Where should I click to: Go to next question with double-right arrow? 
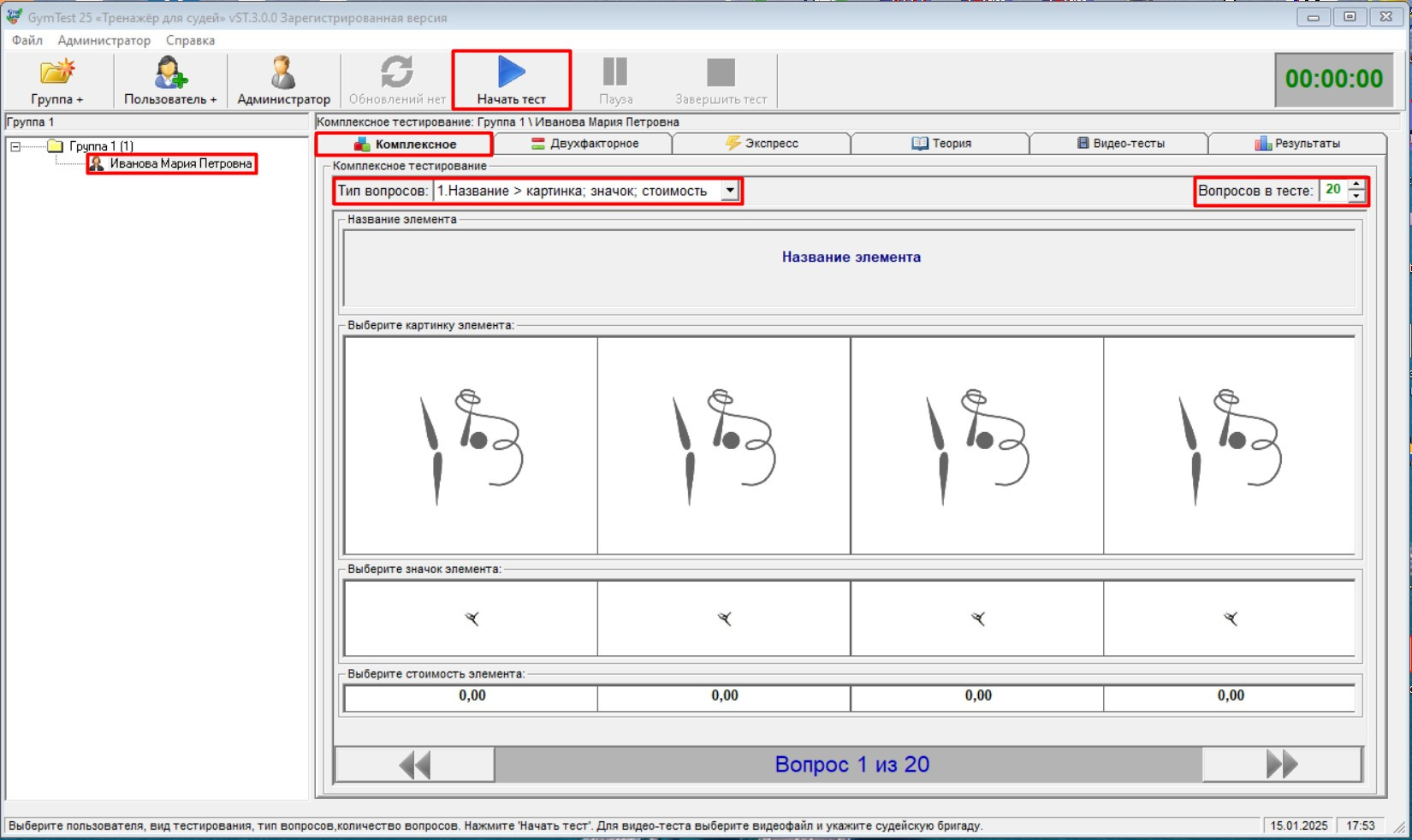(x=1281, y=765)
